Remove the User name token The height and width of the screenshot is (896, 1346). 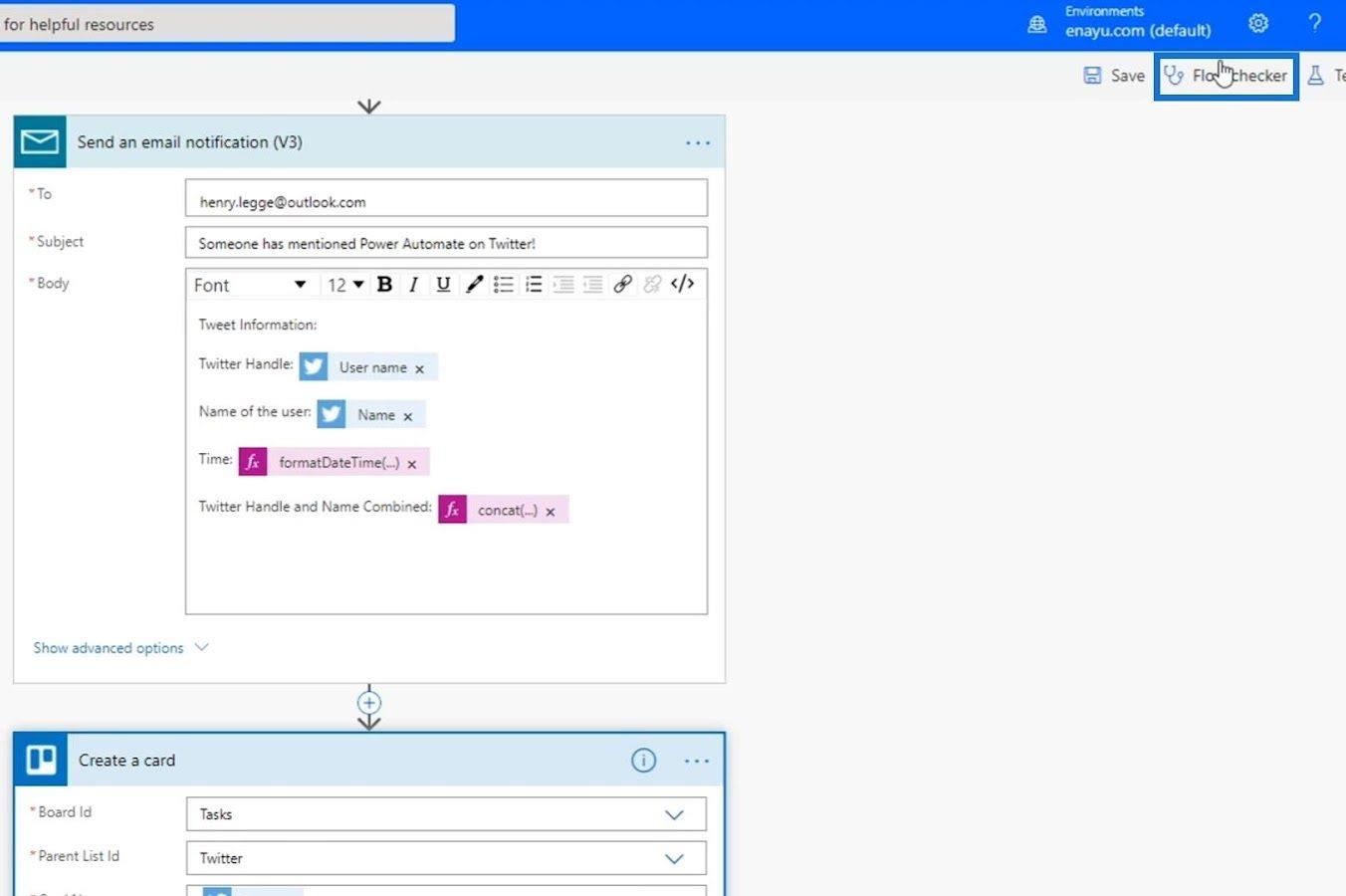click(x=419, y=369)
